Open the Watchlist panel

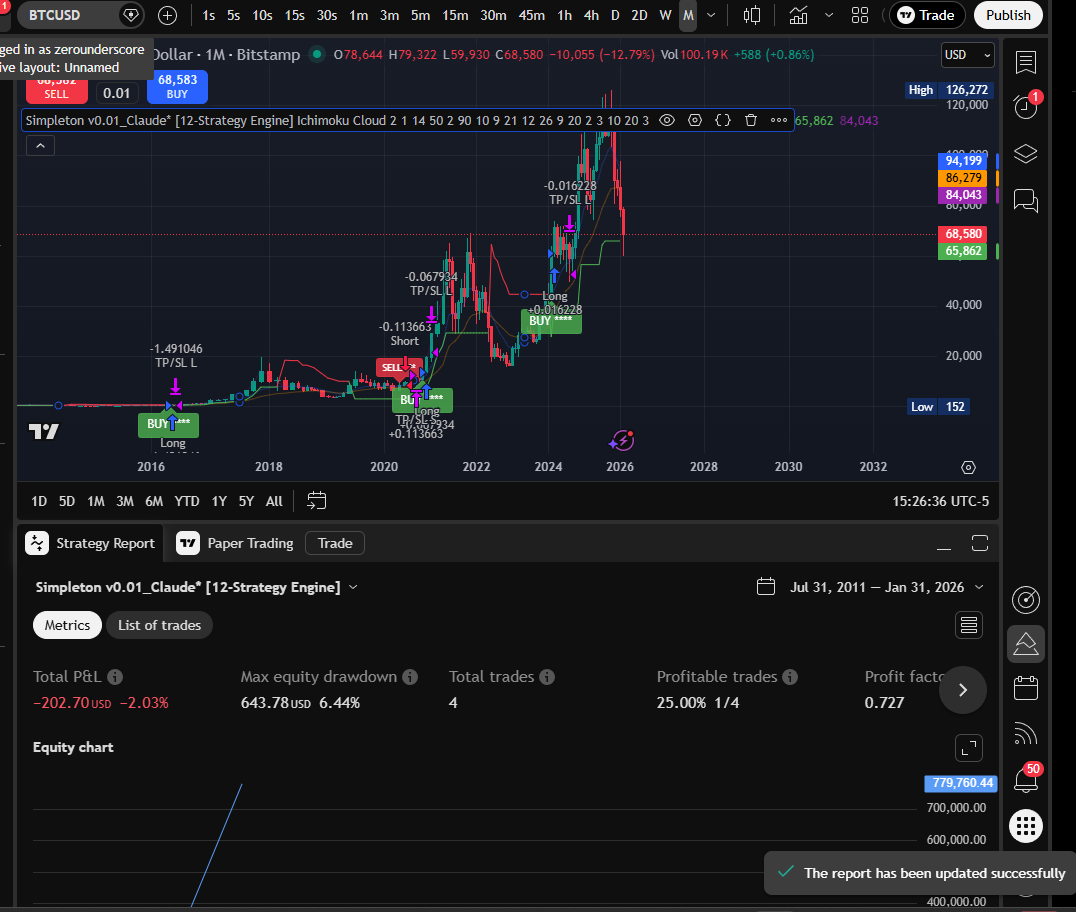click(1025, 62)
